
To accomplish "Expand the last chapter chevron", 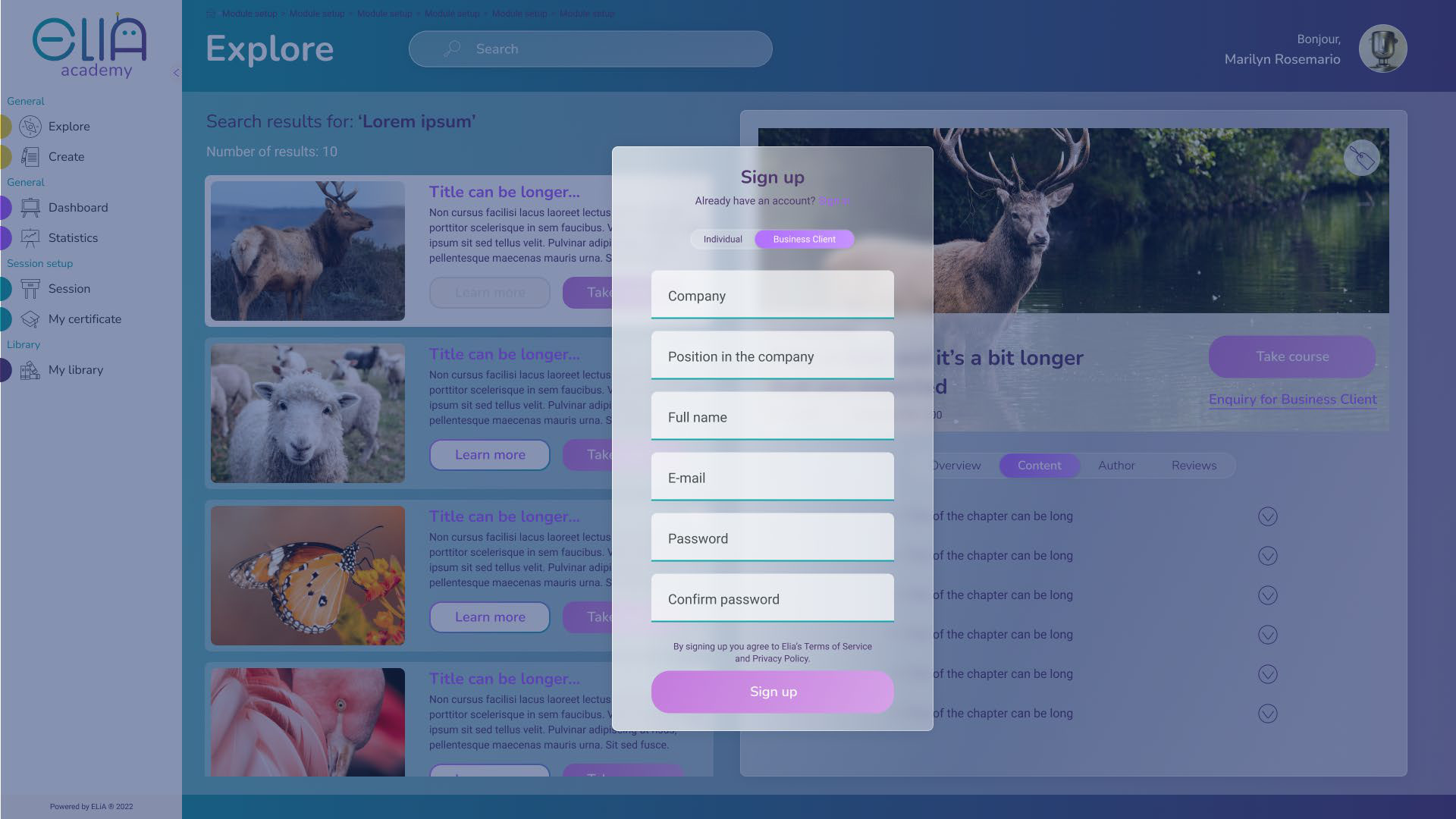I will (1267, 714).
